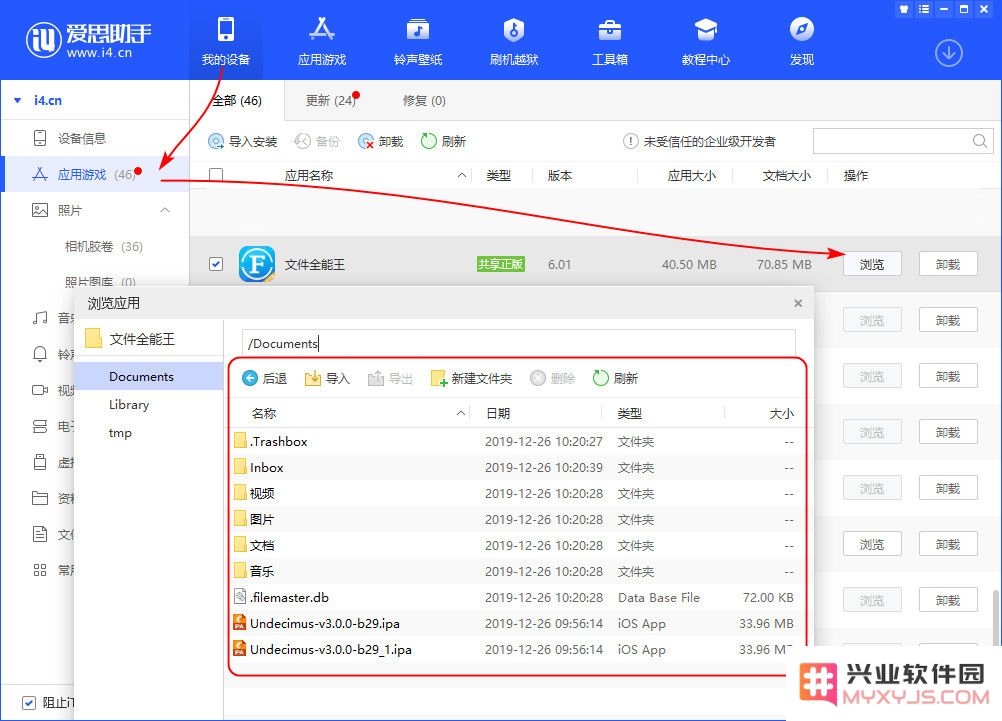Select 相机胶卷 (36) in the sidebar
Image resolution: width=1002 pixels, height=721 pixels.
click(104, 247)
